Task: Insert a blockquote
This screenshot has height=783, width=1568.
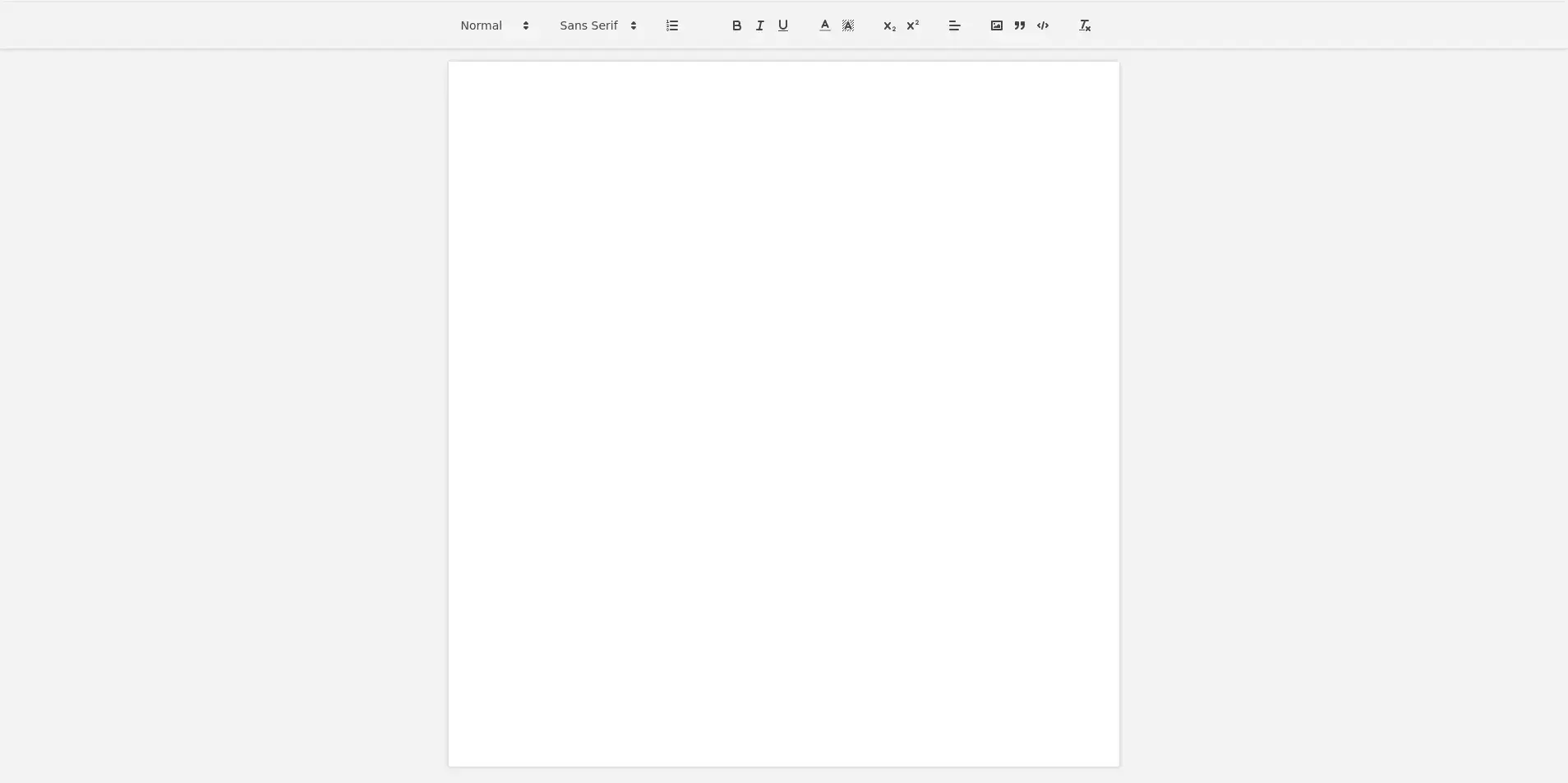Action: coord(1019,25)
